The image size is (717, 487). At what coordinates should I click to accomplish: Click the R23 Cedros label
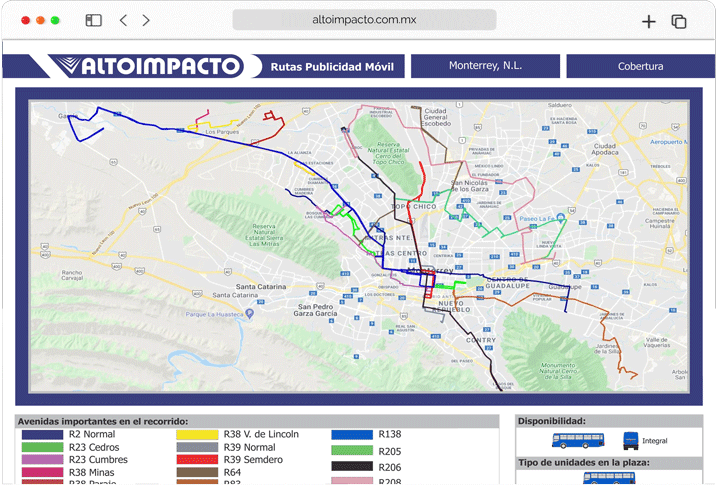94,447
